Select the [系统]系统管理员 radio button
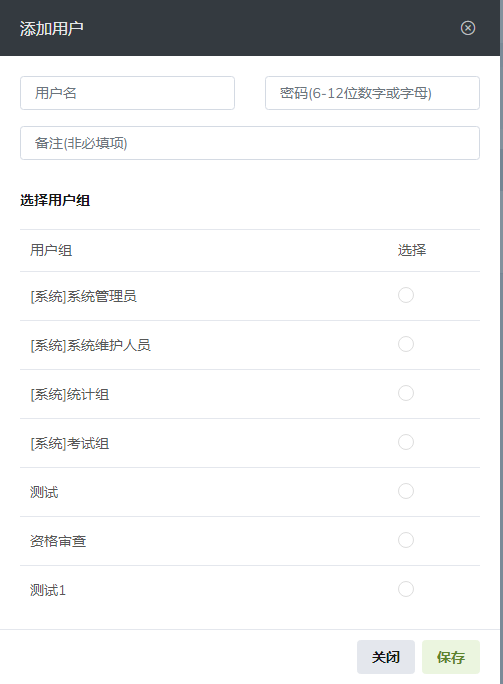This screenshot has height=684, width=503. (406, 295)
